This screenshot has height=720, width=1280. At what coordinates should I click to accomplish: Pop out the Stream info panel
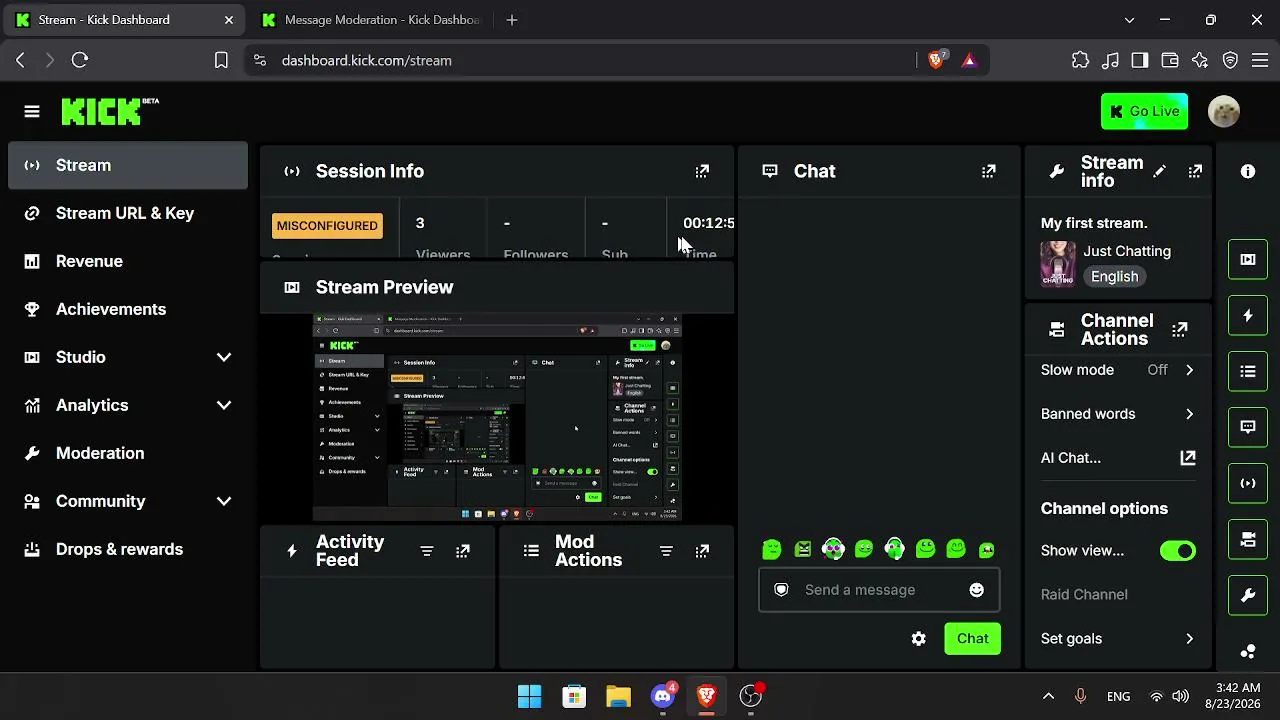click(1195, 171)
